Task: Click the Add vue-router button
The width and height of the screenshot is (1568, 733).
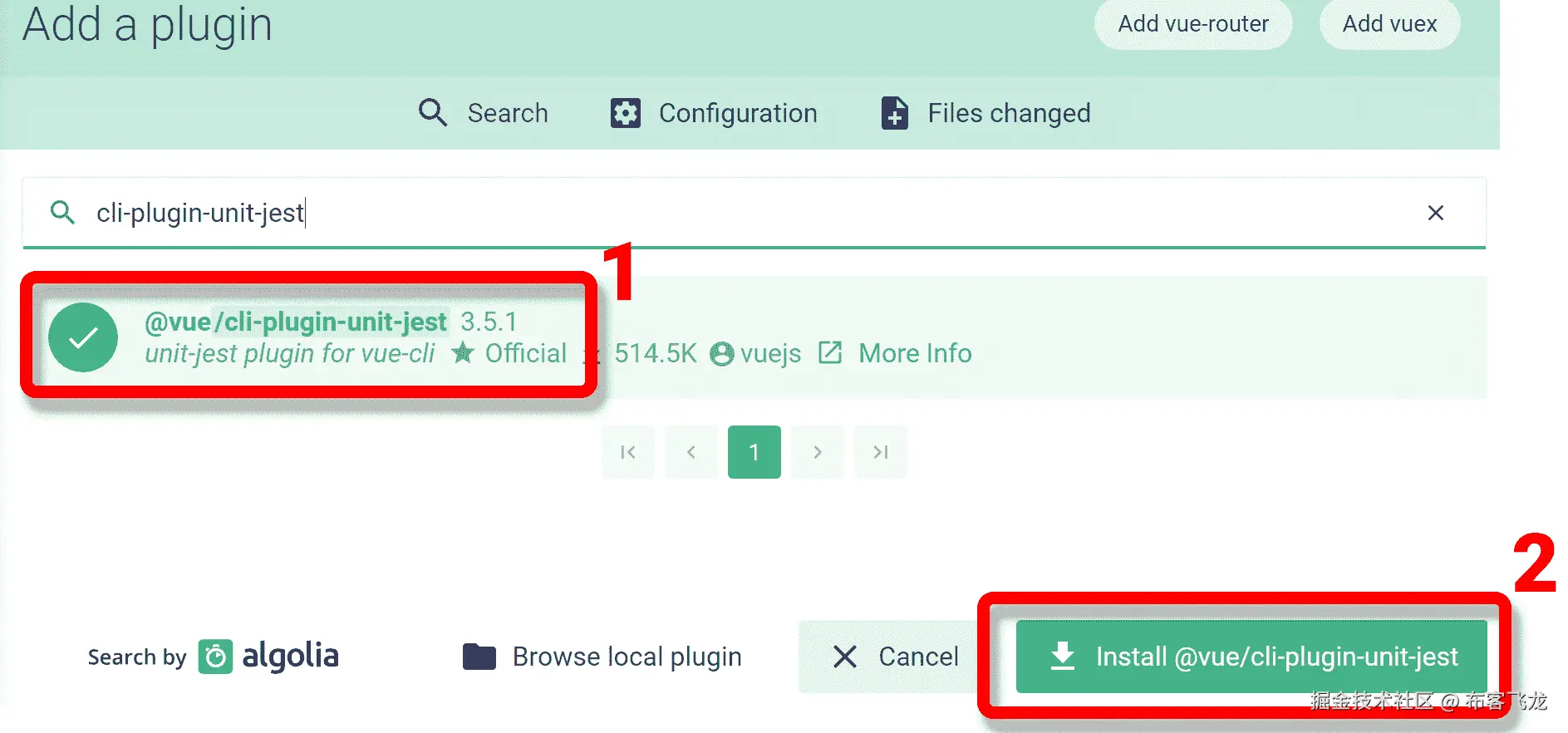Action: [1193, 23]
